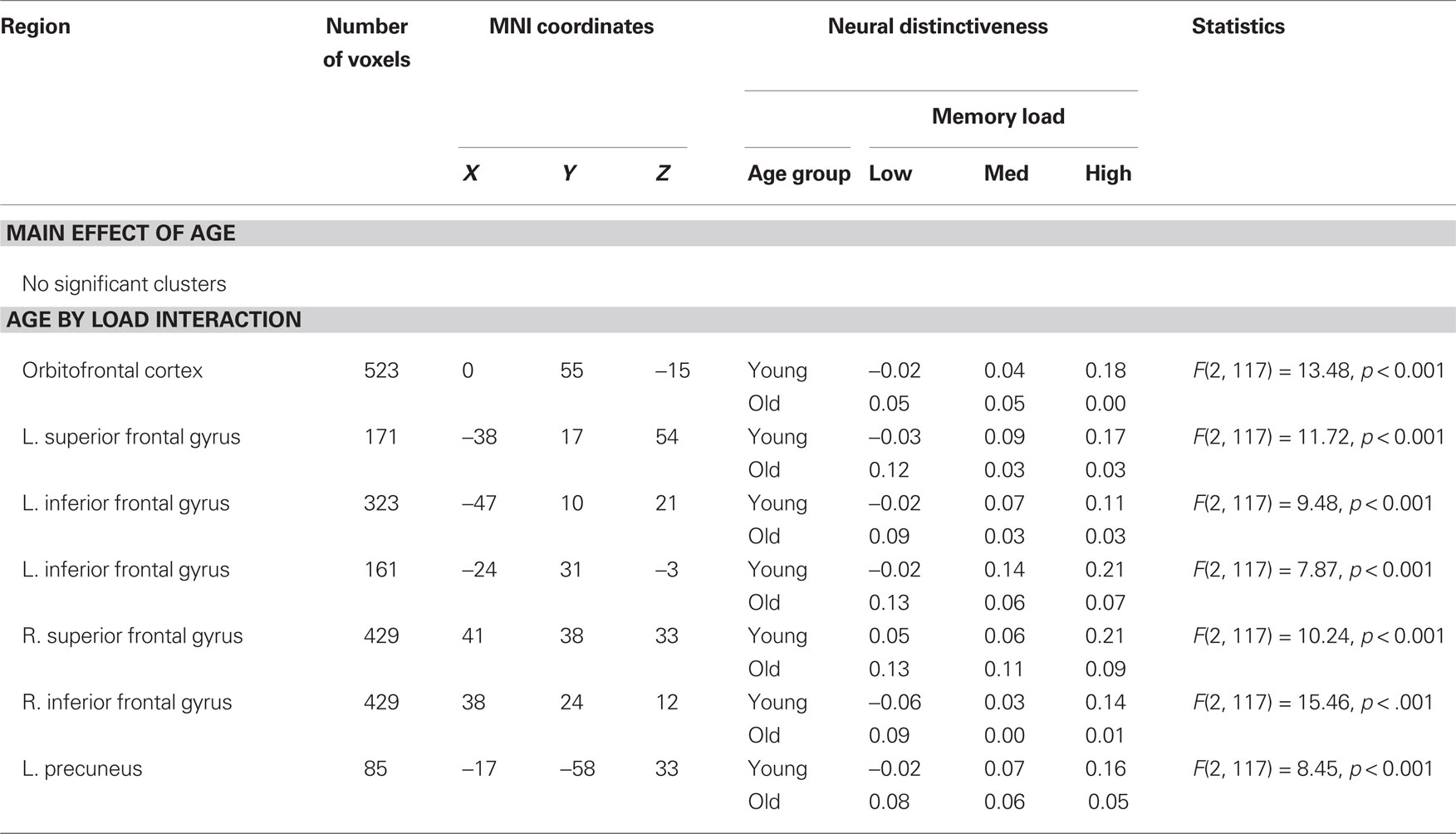This screenshot has width=1456, height=834.
Task: Click the Orbitofrontal cortex region name
Action: point(112,370)
